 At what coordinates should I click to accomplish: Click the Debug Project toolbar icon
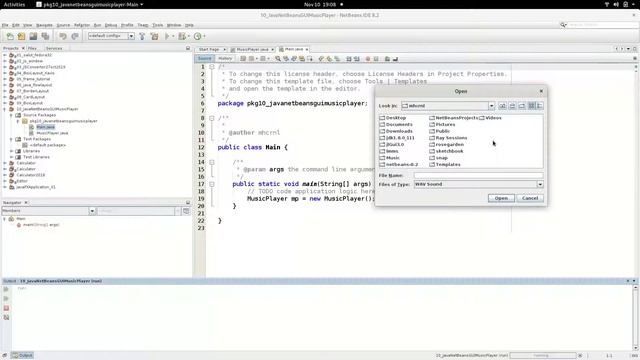[182, 36]
